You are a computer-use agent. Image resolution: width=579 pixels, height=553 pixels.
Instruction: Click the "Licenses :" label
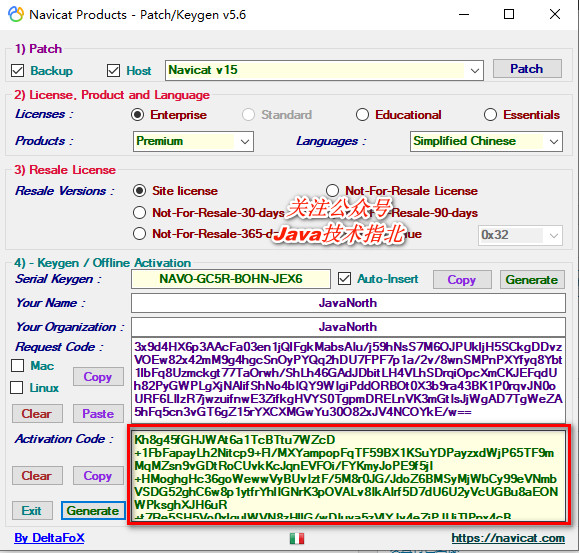pyautogui.click(x=44, y=114)
